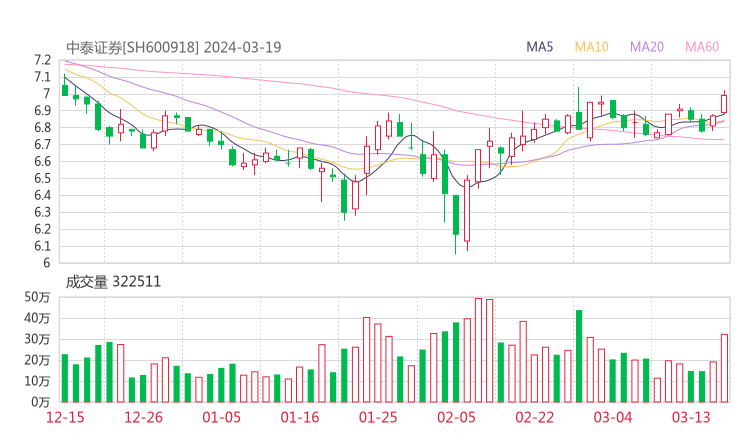Click the tall green volume bar near 03-04
740x440 pixels.
(579, 356)
